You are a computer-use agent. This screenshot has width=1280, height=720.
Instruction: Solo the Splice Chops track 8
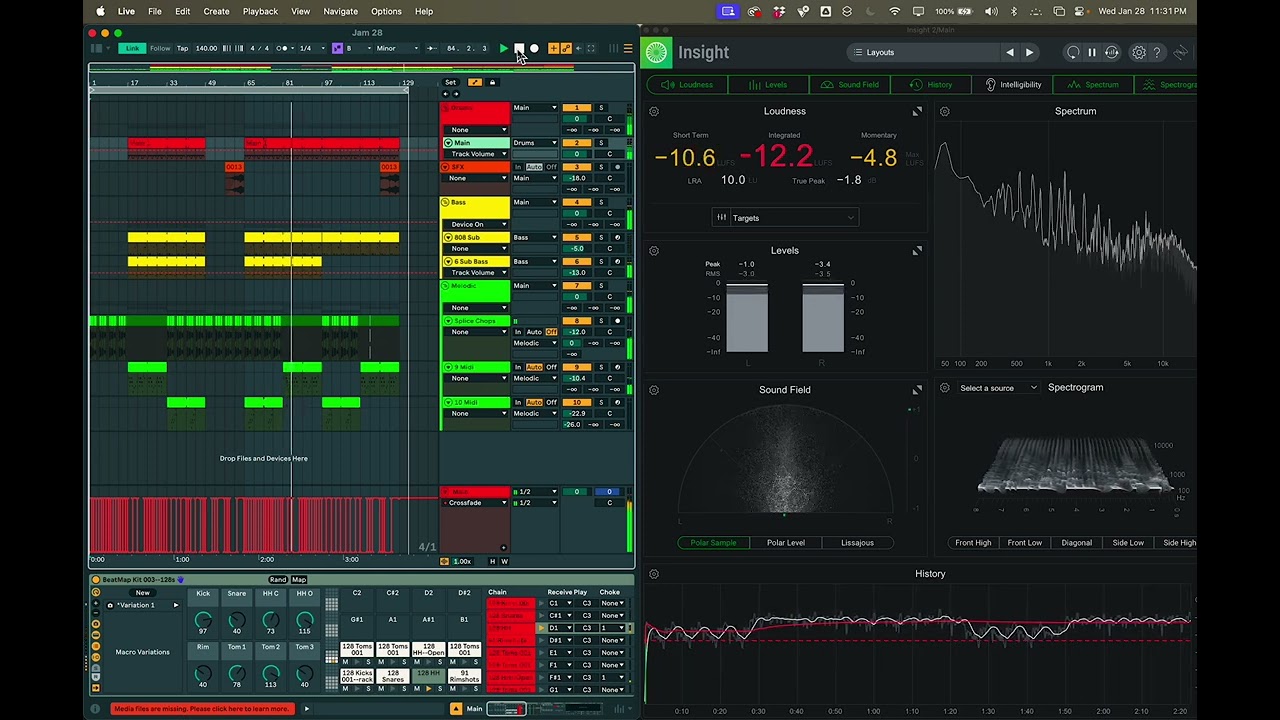pos(602,321)
